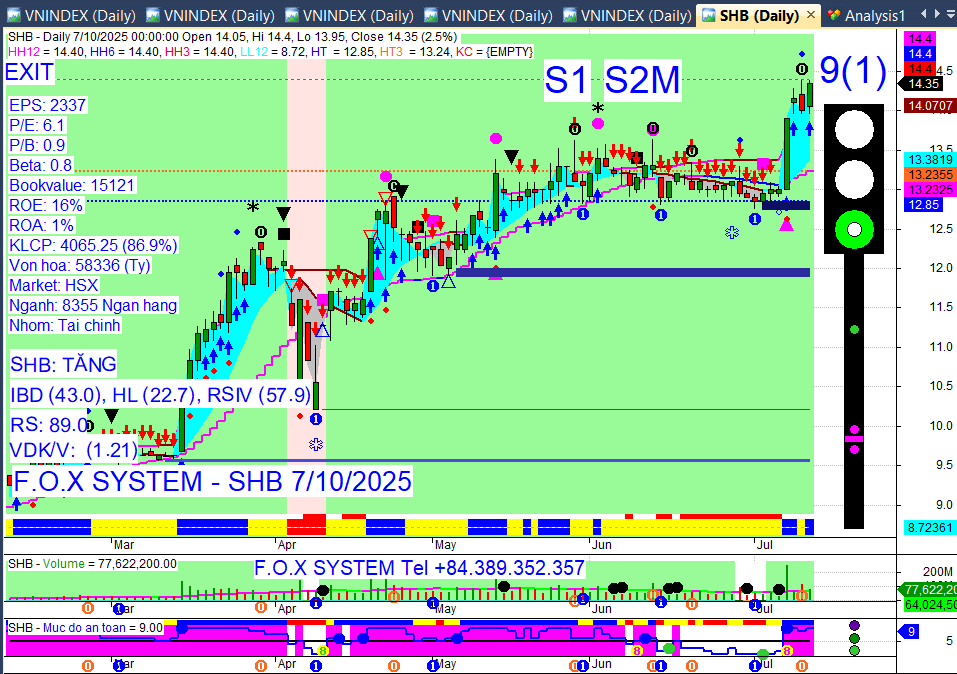Click the KC = {EMPTY} indicator value
The width and height of the screenshot is (957, 674).
pos(494,52)
